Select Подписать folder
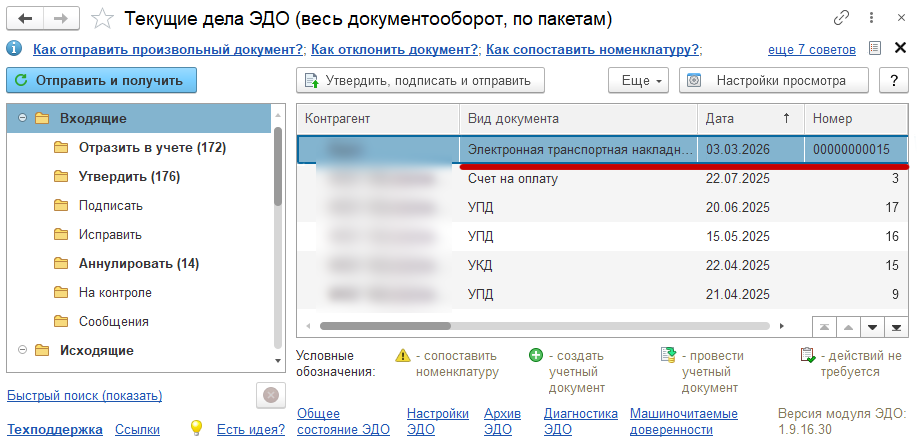This screenshot has width=921, height=445. pyautogui.click(x=110, y=205)
